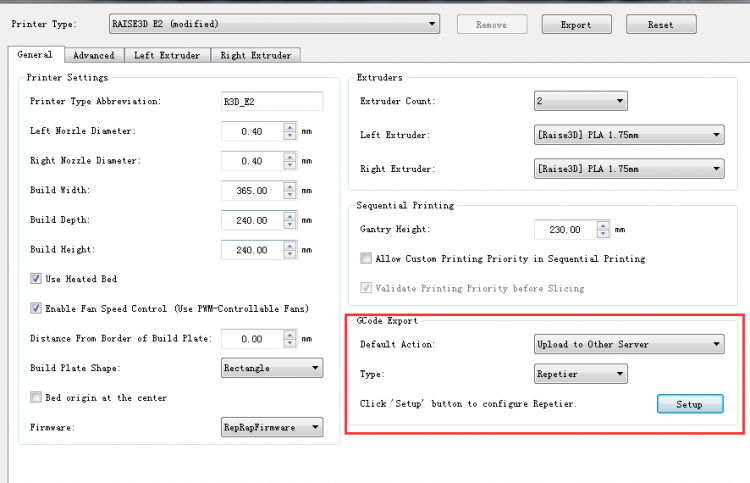Increase Left Nozzle Diameter with up arrow
Image resolution: width=750 pixels, height=483 pixels.
[290, 127]
